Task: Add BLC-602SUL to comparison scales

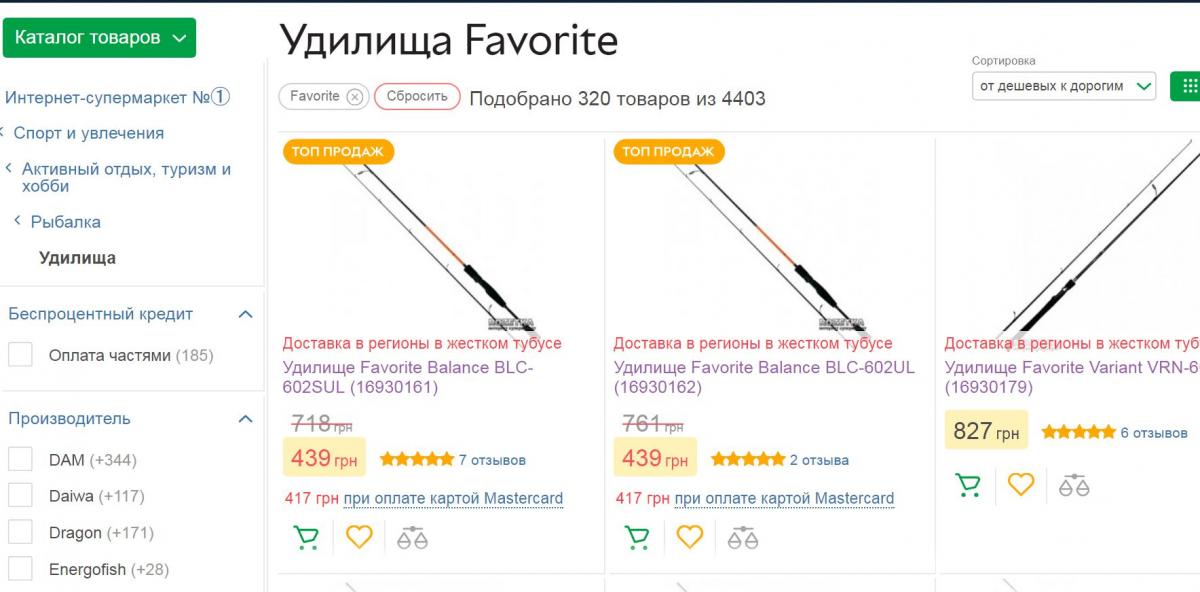Action: pyautogui.click(x=414, y=537)
